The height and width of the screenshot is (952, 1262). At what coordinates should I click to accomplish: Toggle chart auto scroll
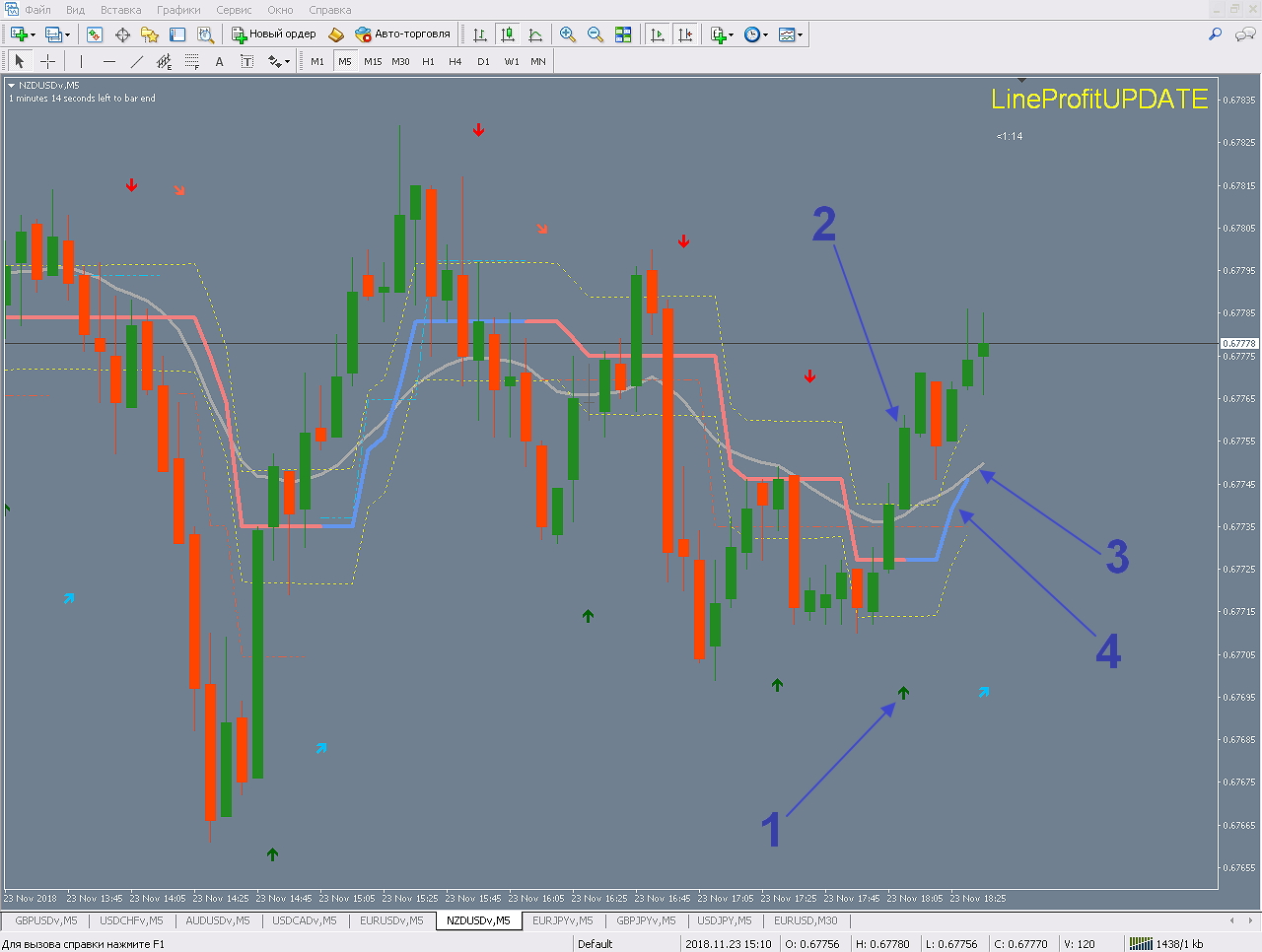pos(658,34)
